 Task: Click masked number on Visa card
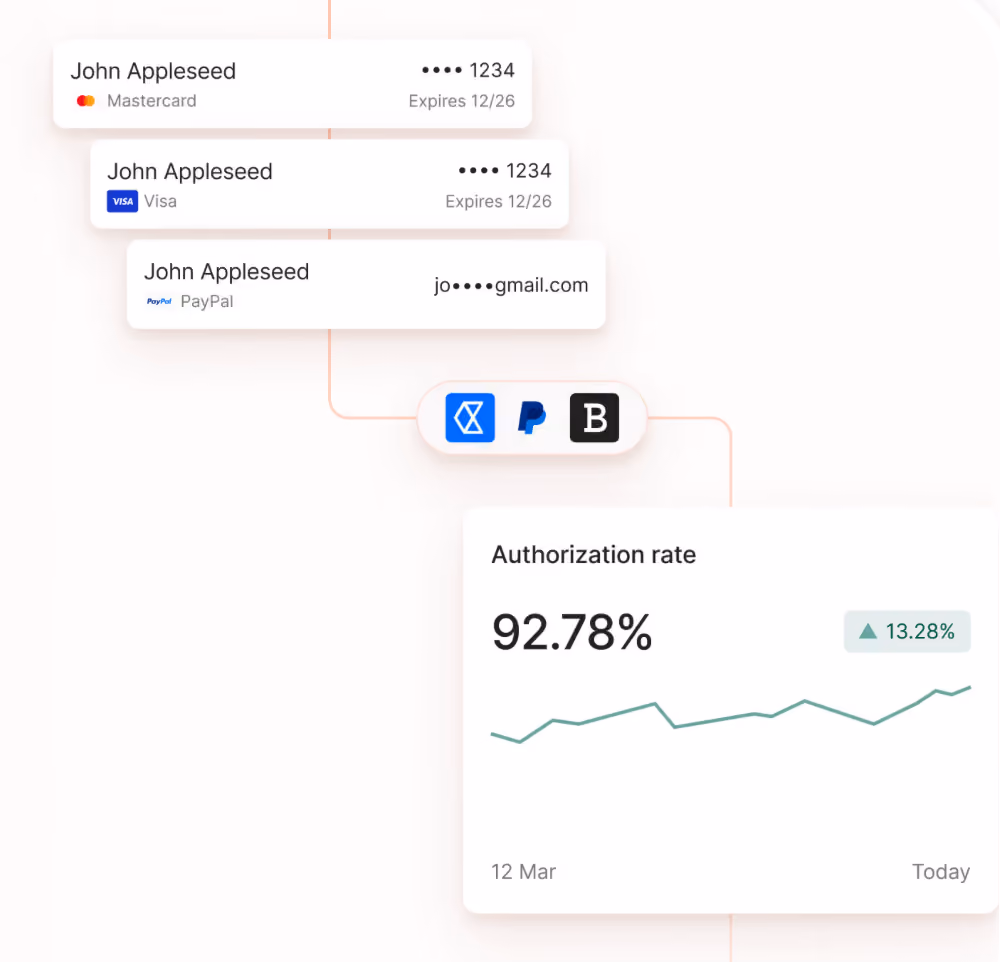coord(505,170)
